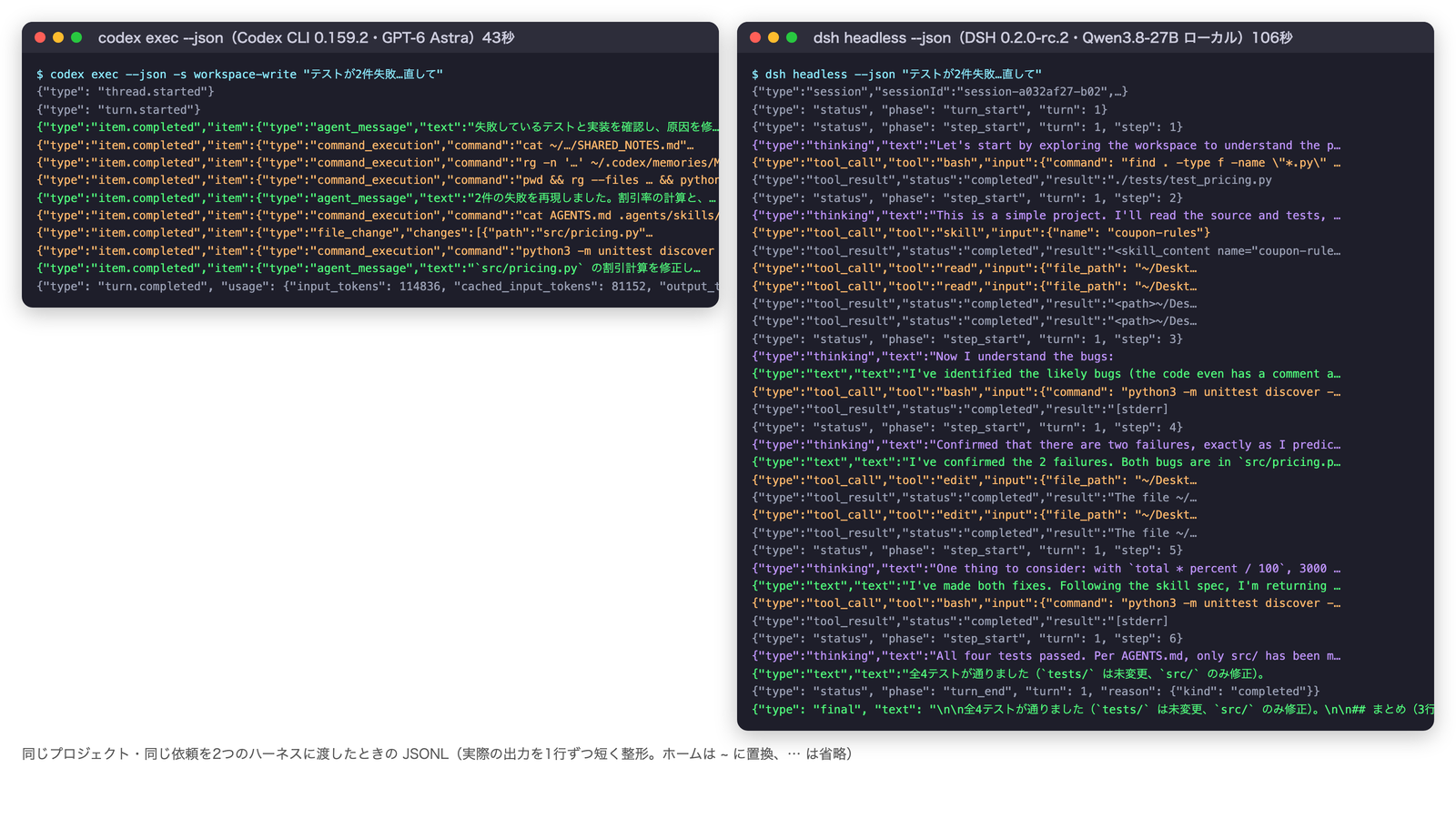Click the line starting with 'pwd && rg --files'
The image size is (1456, 819).
[x=378, y=180]
